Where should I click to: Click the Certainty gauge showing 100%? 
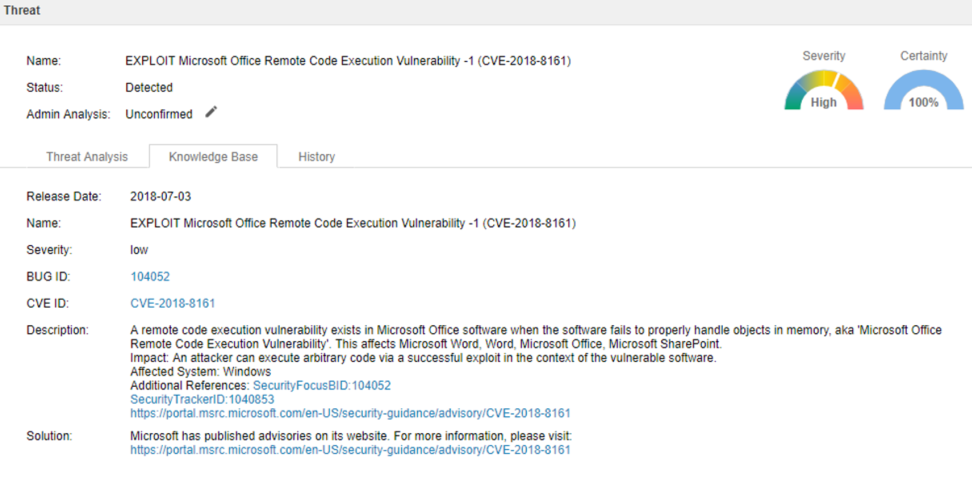(923, 90)
